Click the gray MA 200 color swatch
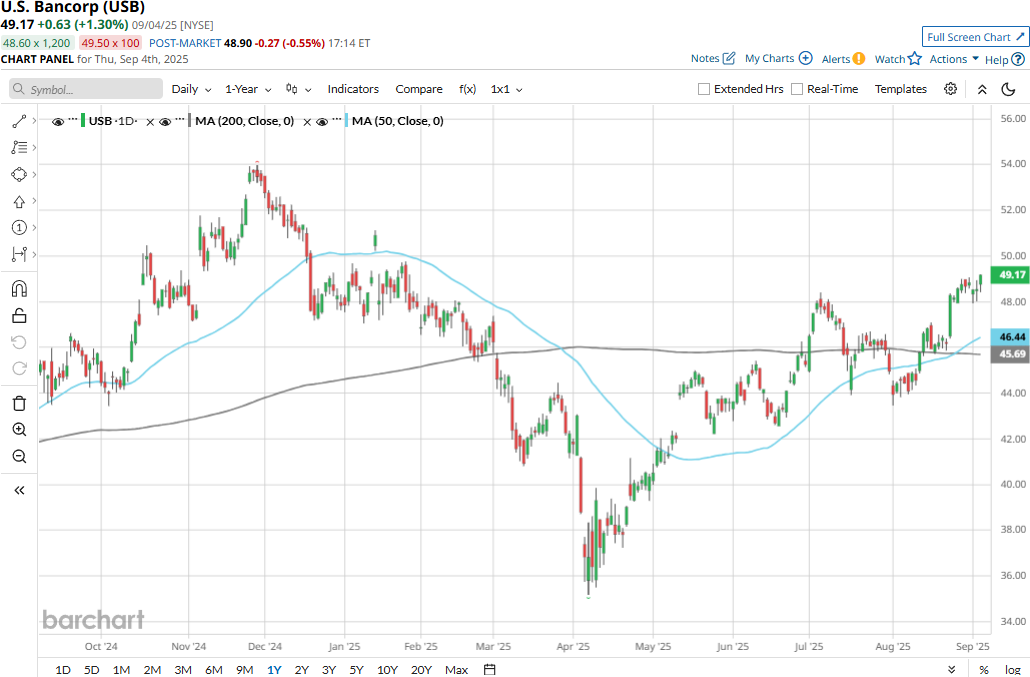Screen dimensions: 1030x677 pyautogui.click(x=189, y=121)
